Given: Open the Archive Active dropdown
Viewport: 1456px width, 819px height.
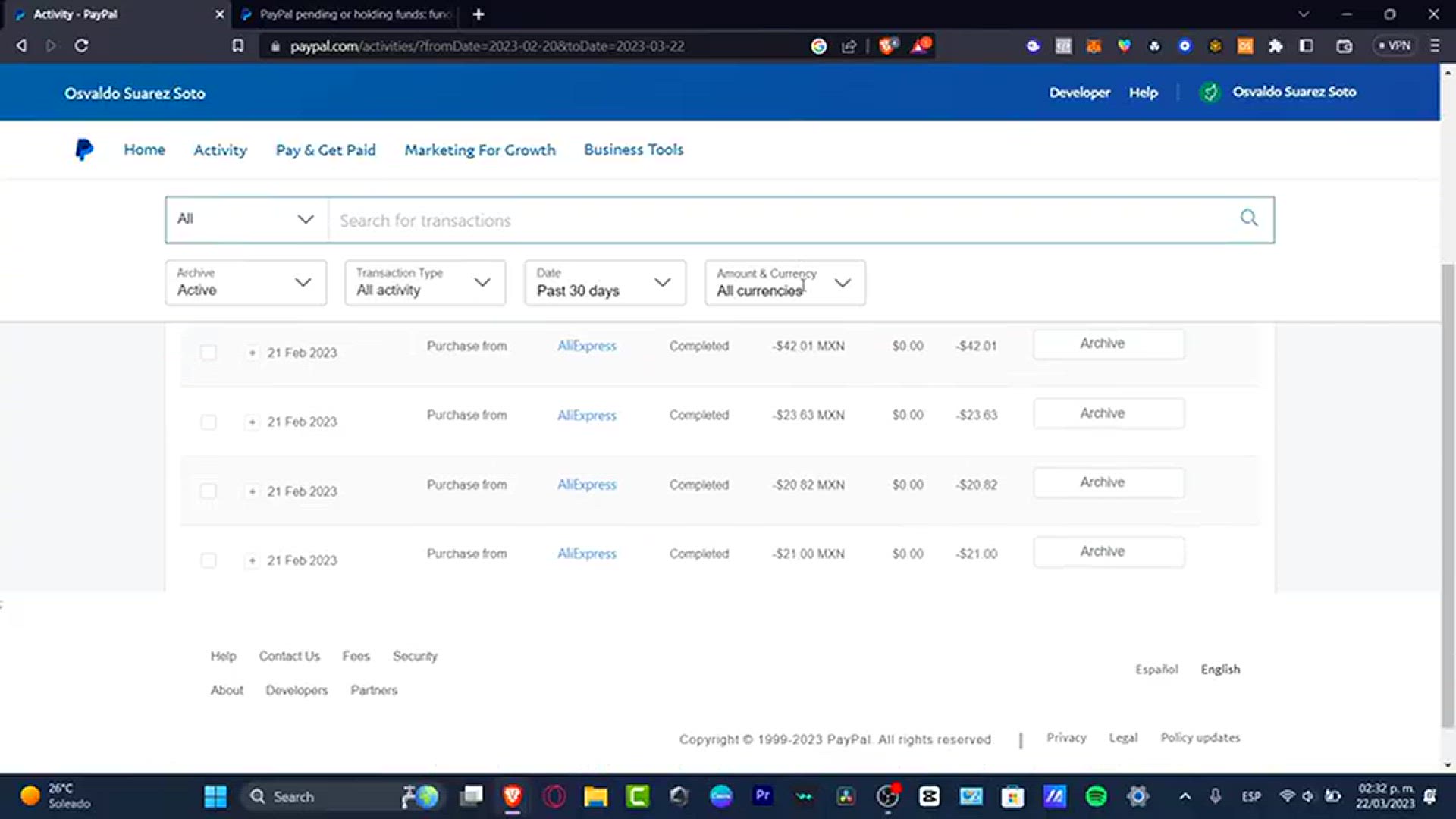Looking at the screenshot, I should pos(246,282).
